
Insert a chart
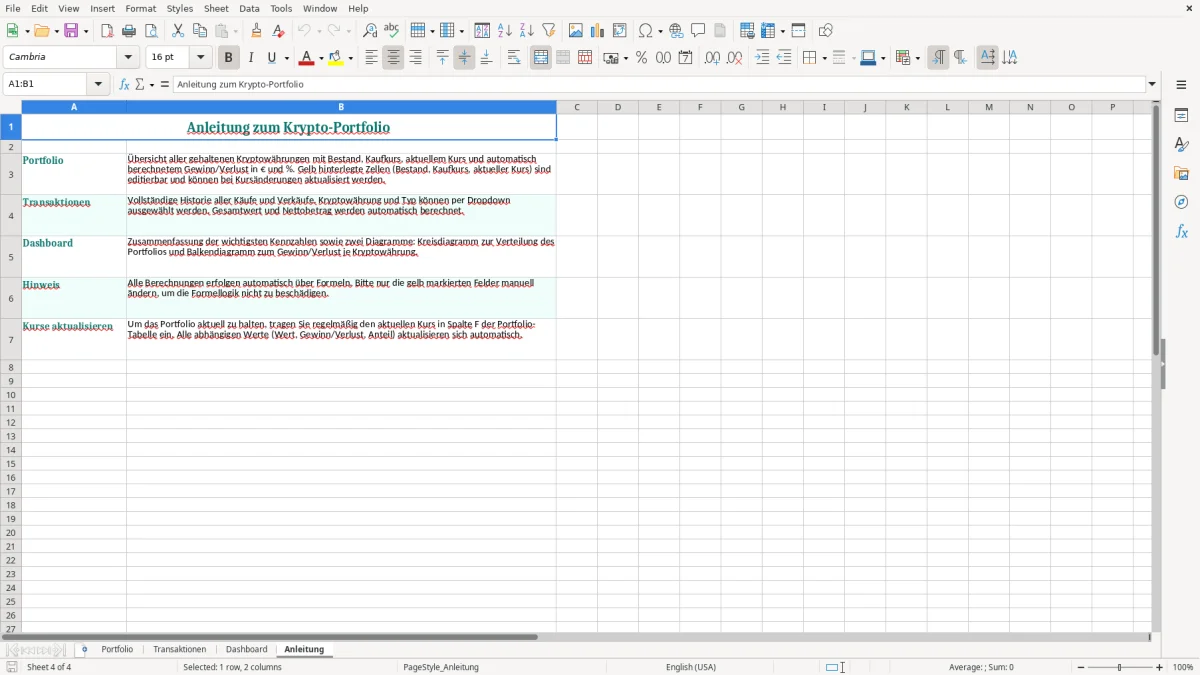point(598,31)
